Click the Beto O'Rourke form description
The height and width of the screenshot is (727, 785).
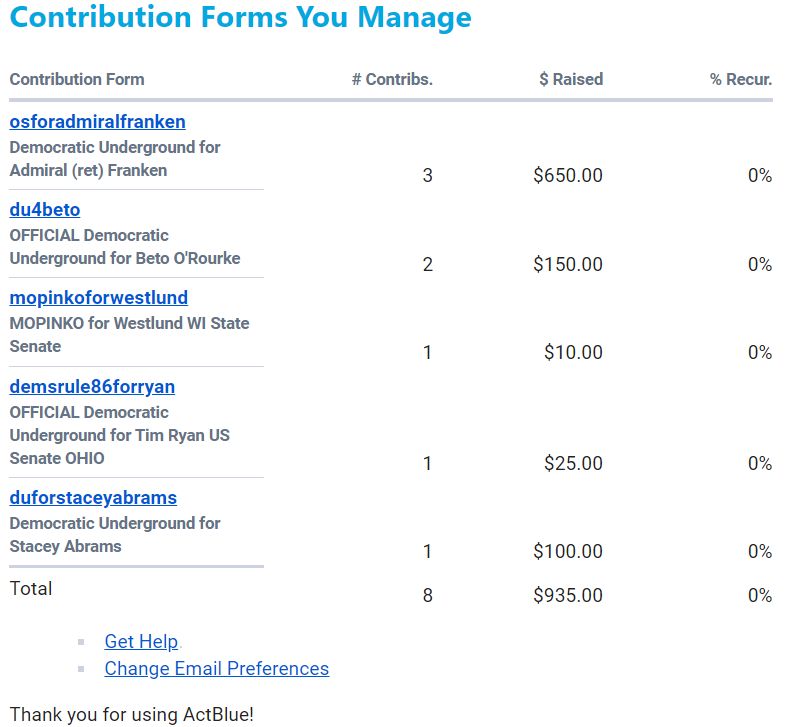(124, 247)
